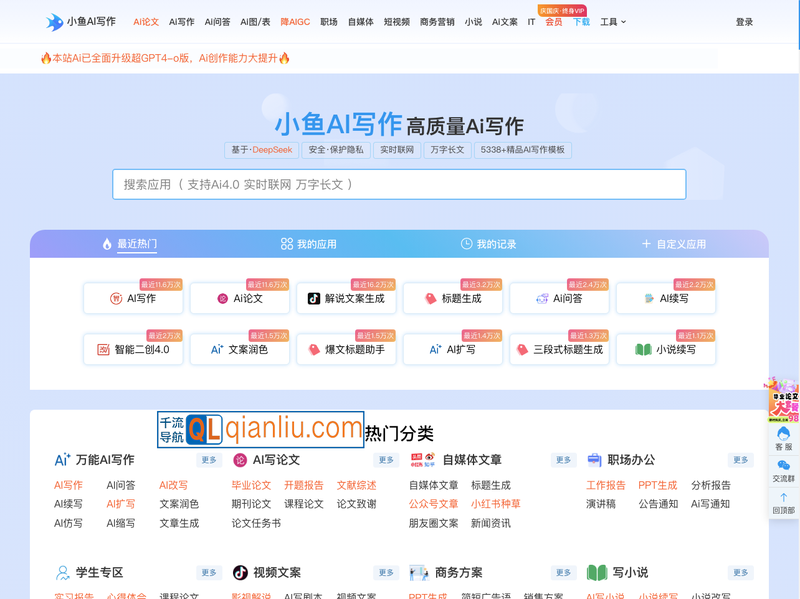Expand the 工具 dropdown menu
Viewport: 800px width, 599px height.
[612, 22]
